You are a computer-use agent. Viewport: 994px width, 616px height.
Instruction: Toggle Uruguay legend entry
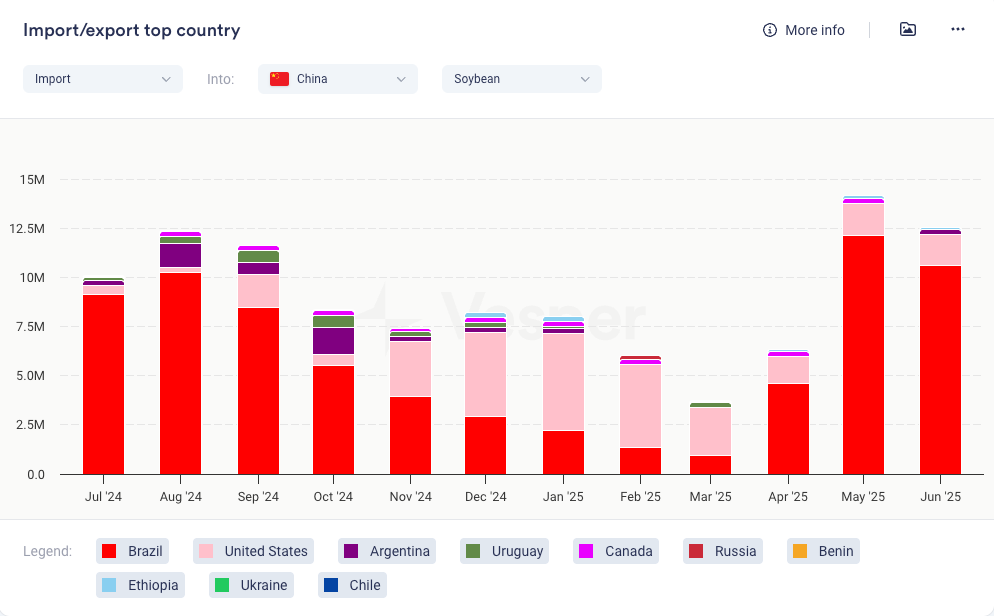pyautogui.click(x=506, y=551)
